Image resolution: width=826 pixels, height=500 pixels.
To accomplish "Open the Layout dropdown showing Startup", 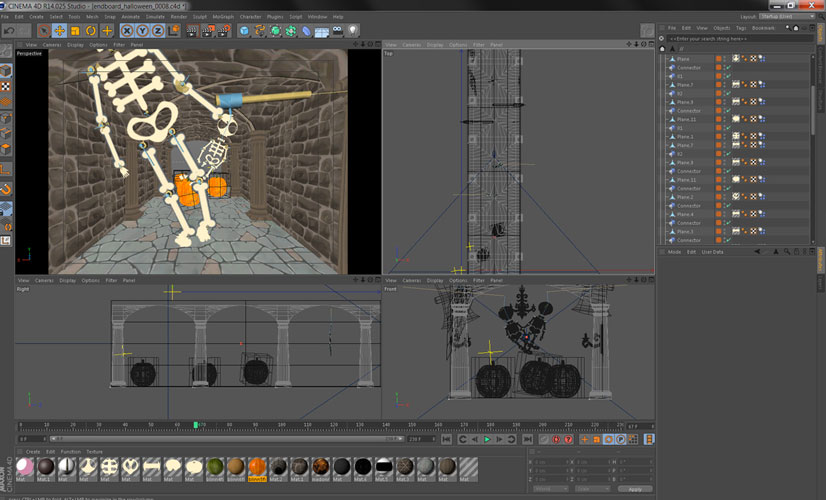I will click(x=786, y=17).
